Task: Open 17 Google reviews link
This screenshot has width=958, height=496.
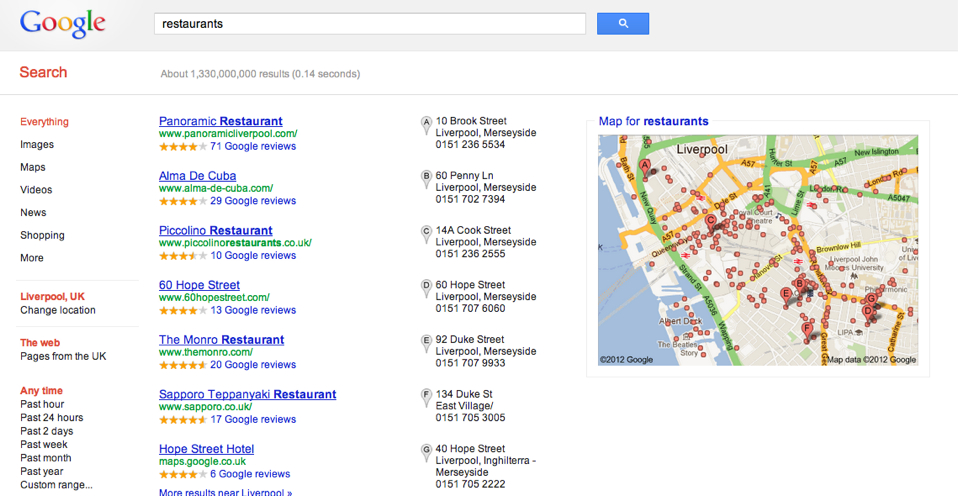Action: pyautogui.click(x=253, y=419)
